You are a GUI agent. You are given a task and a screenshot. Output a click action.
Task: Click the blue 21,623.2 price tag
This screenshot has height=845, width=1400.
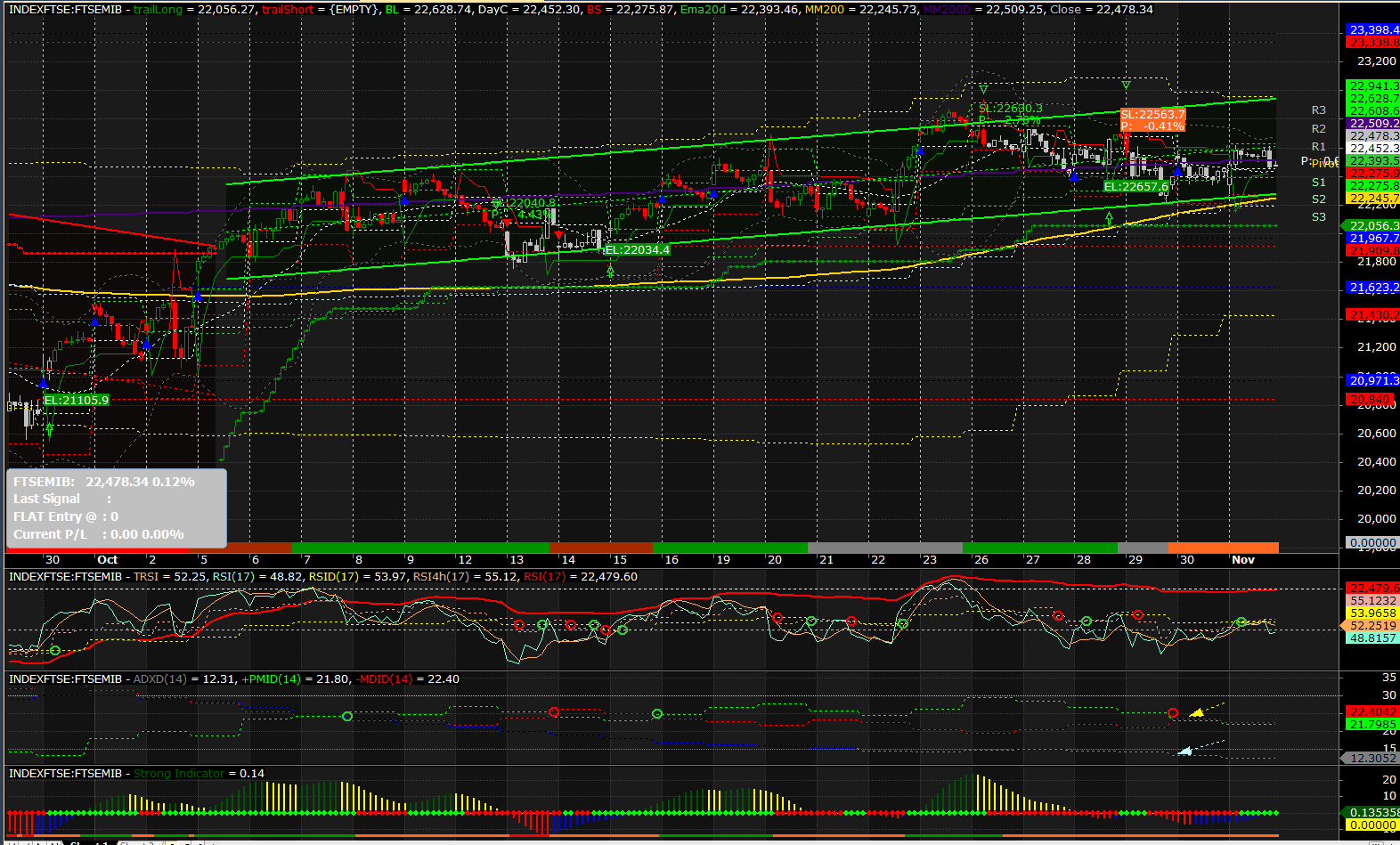click(1372, 287)
